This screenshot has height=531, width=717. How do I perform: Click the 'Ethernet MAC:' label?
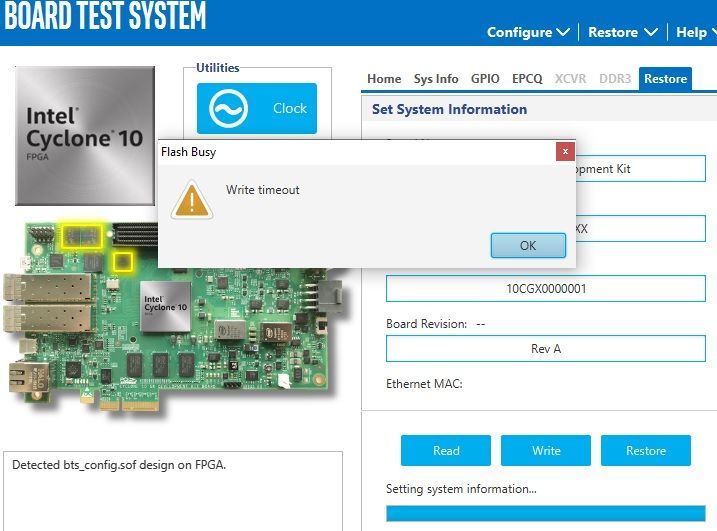point(424,384)
